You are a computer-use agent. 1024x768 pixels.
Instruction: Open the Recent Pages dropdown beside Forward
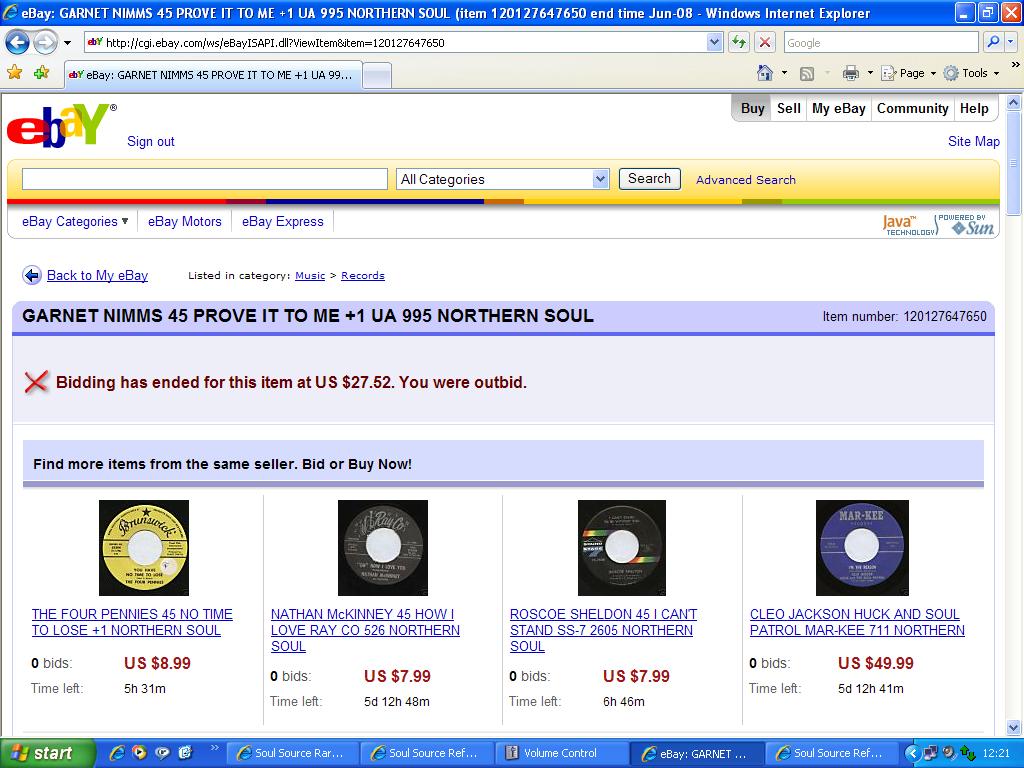coord(67,43)
